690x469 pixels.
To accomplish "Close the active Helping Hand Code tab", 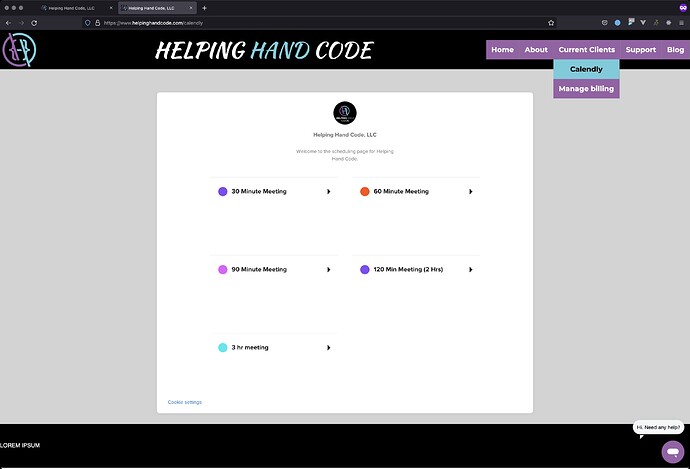I will (191, 8).
